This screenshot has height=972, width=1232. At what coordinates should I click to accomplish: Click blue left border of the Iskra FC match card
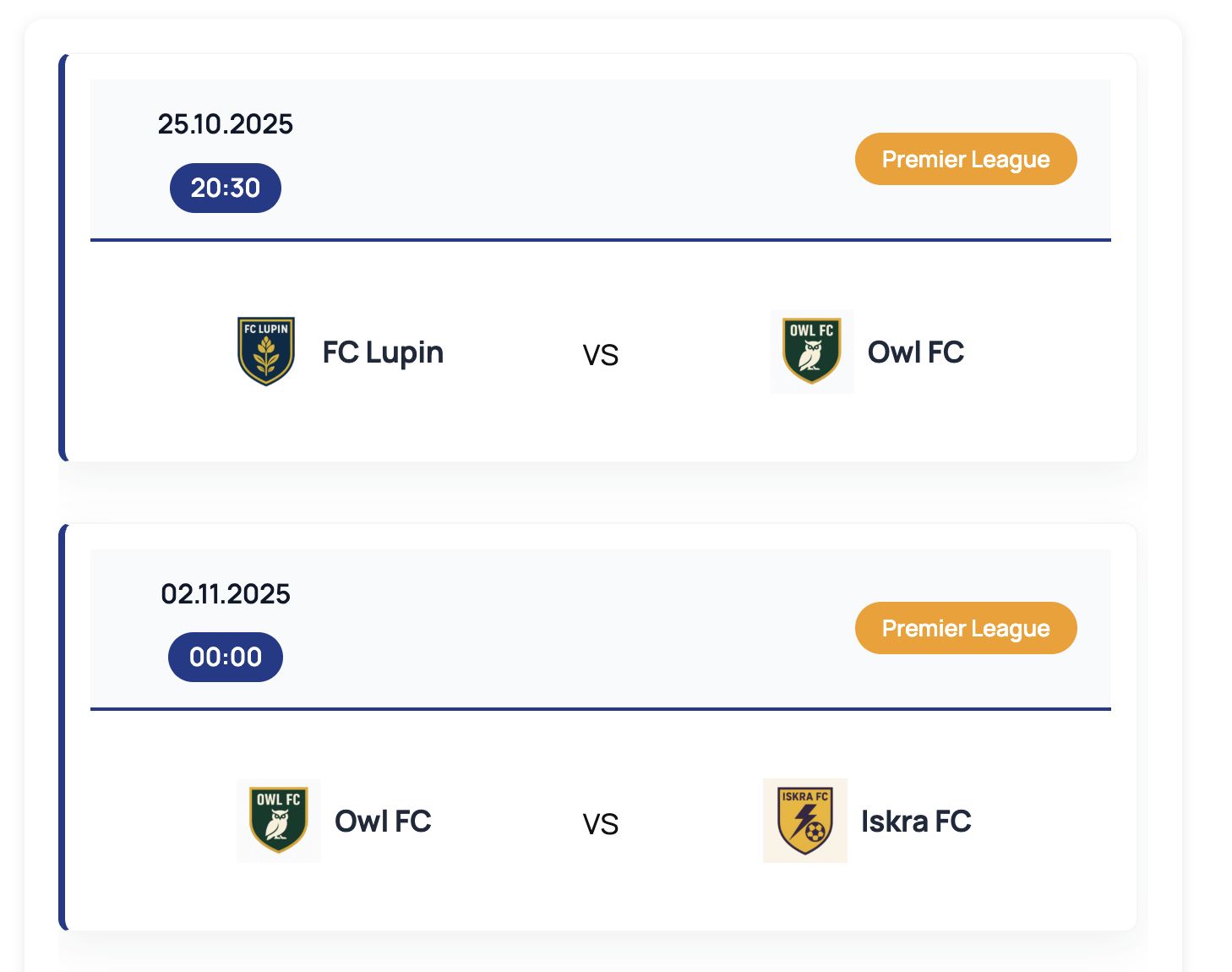(x=62, y=727)
